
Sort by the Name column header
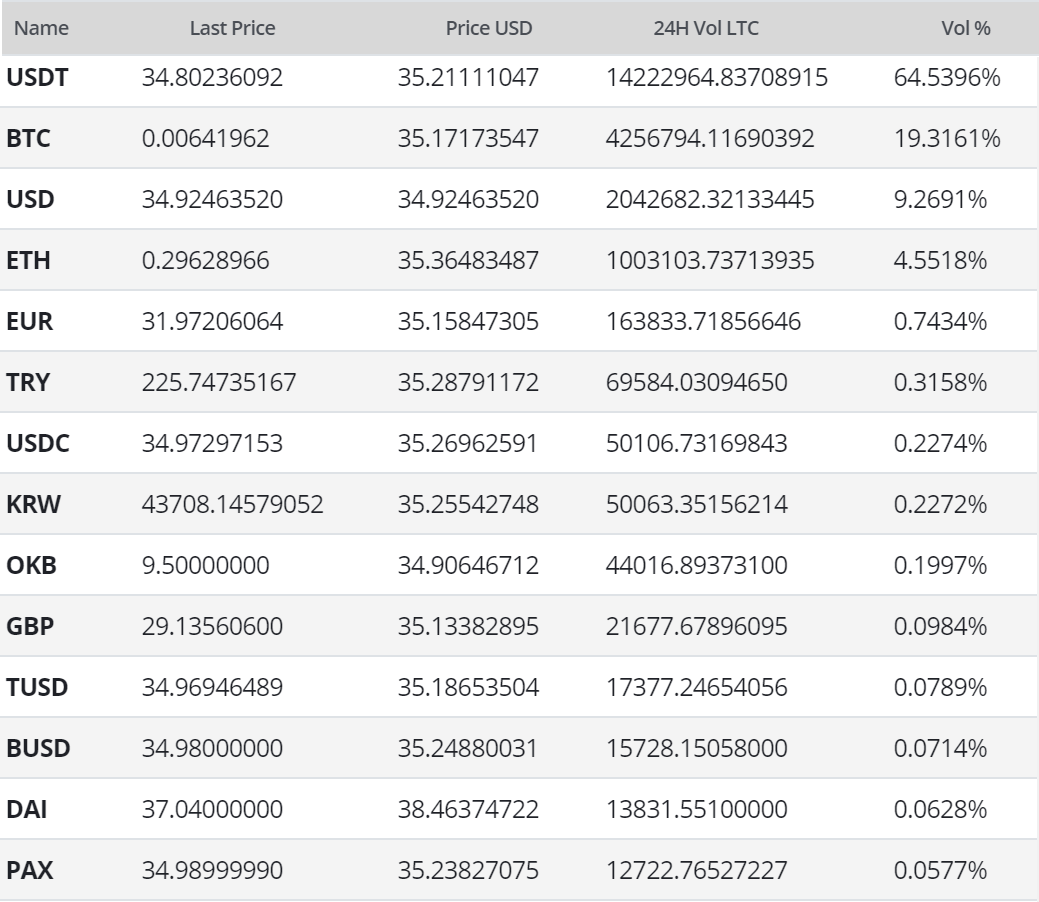(41, 28)
